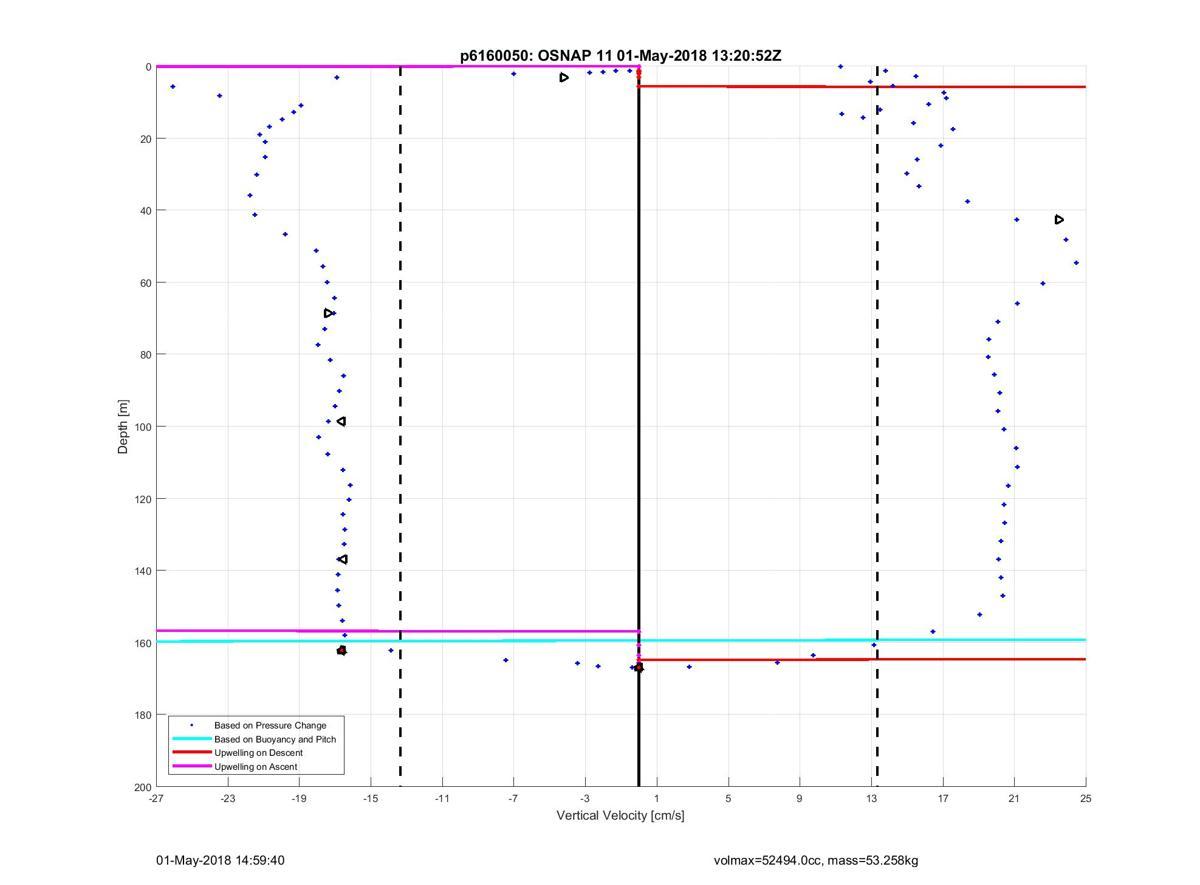Click the magenta line swatch in legend
1200x885 pixels.
(x=191, y=767)
